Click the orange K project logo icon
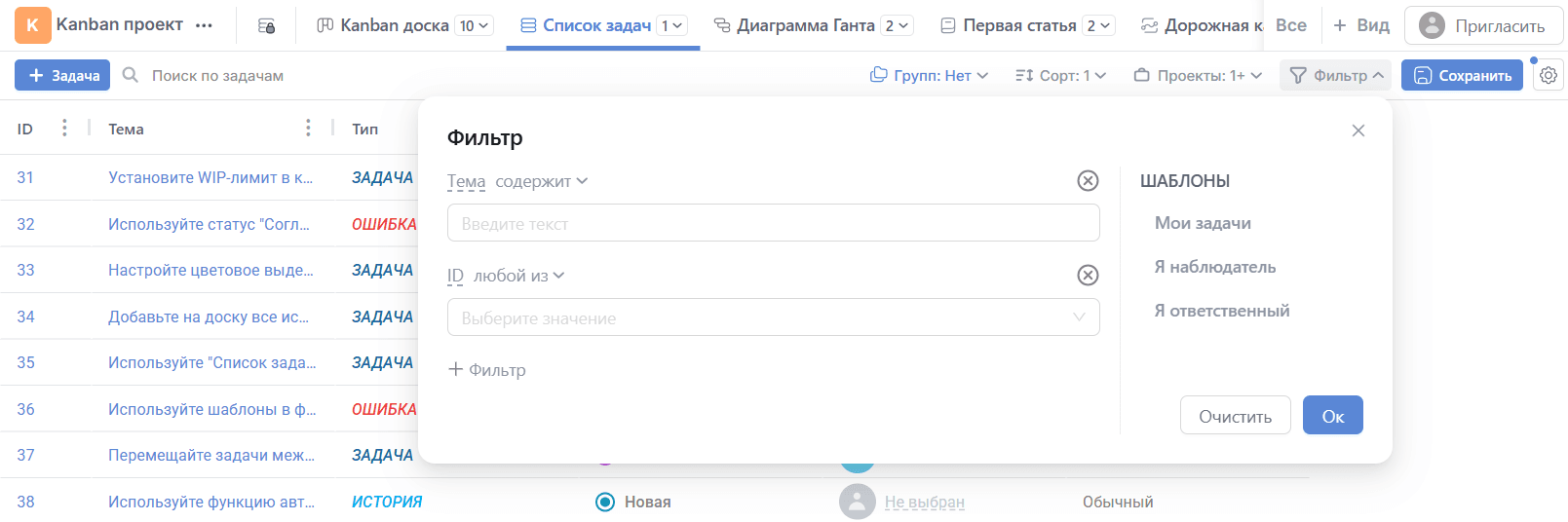Viewport: 1568px width, 522px height. pyautogui.click(x=32, y=25)
